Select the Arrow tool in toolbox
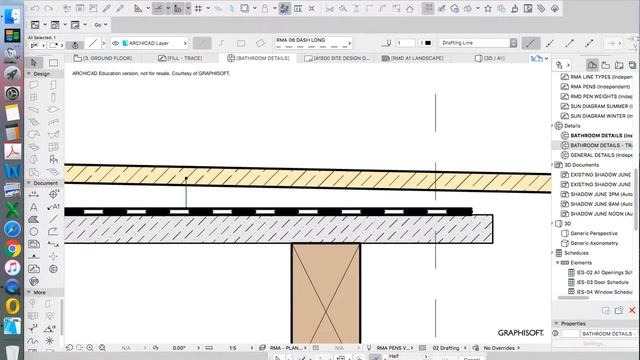Image resolution: width=640 pixels, height=360 pixels. pos(34,62)
